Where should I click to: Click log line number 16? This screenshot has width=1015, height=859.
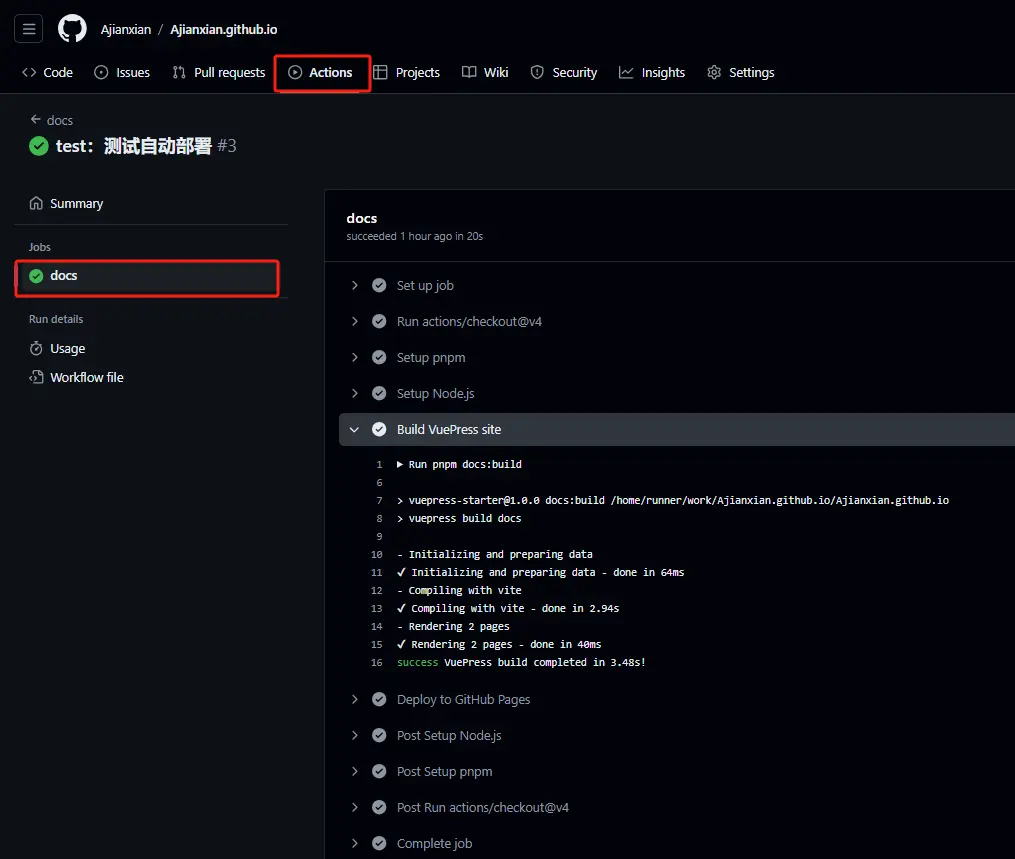coord(377,663)
